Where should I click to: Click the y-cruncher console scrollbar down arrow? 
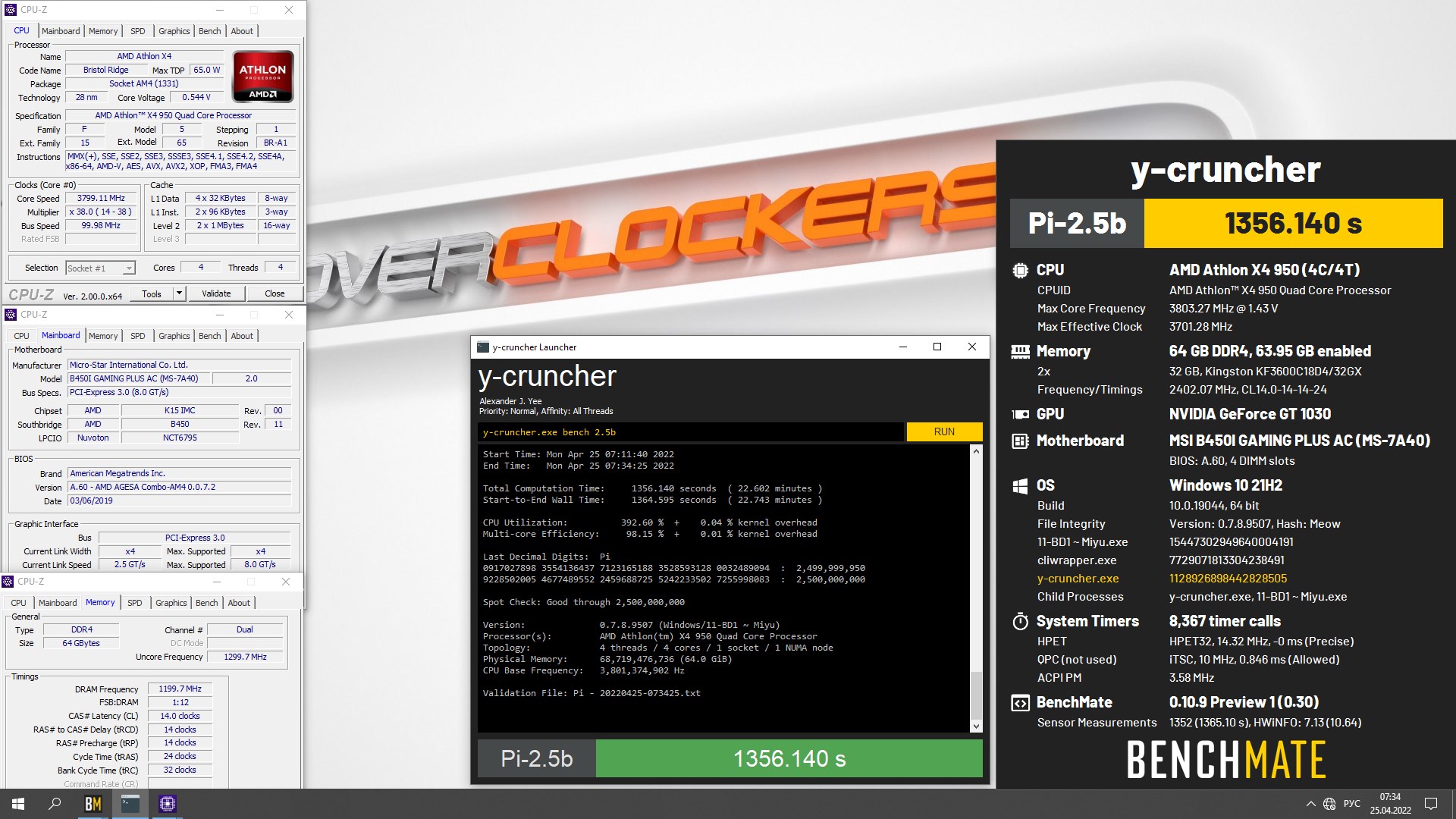[x=976, y=726]
